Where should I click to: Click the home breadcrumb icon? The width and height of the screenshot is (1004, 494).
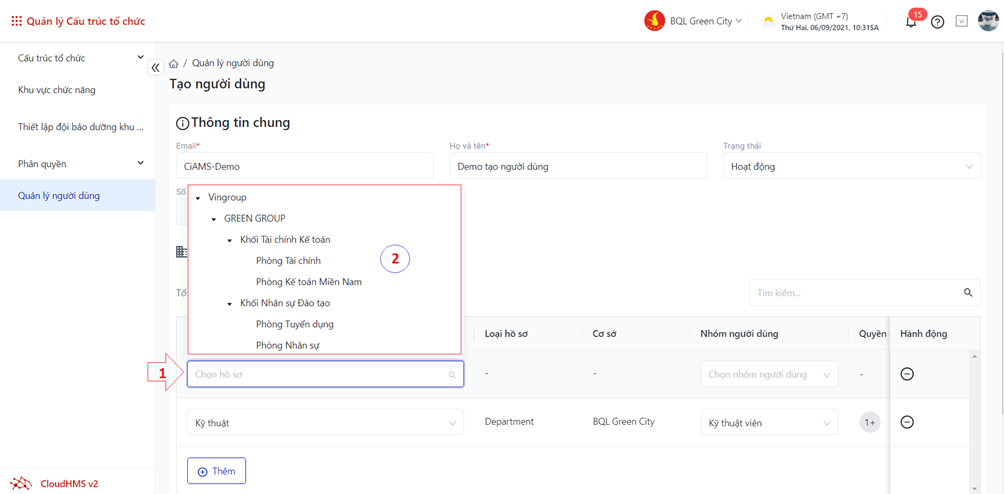173,63
